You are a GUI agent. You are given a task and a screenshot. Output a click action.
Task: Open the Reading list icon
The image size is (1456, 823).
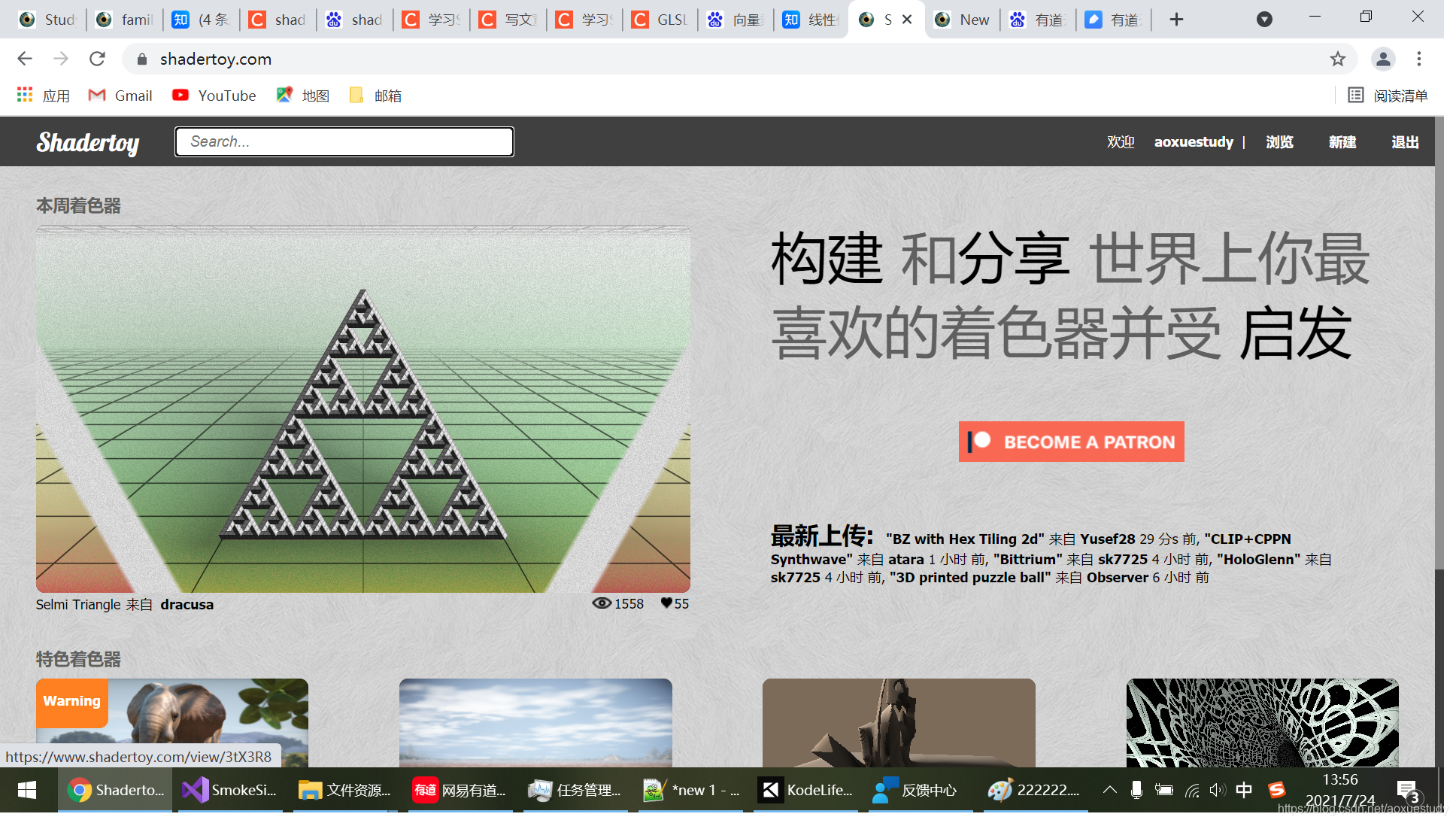coord(1355,96)
